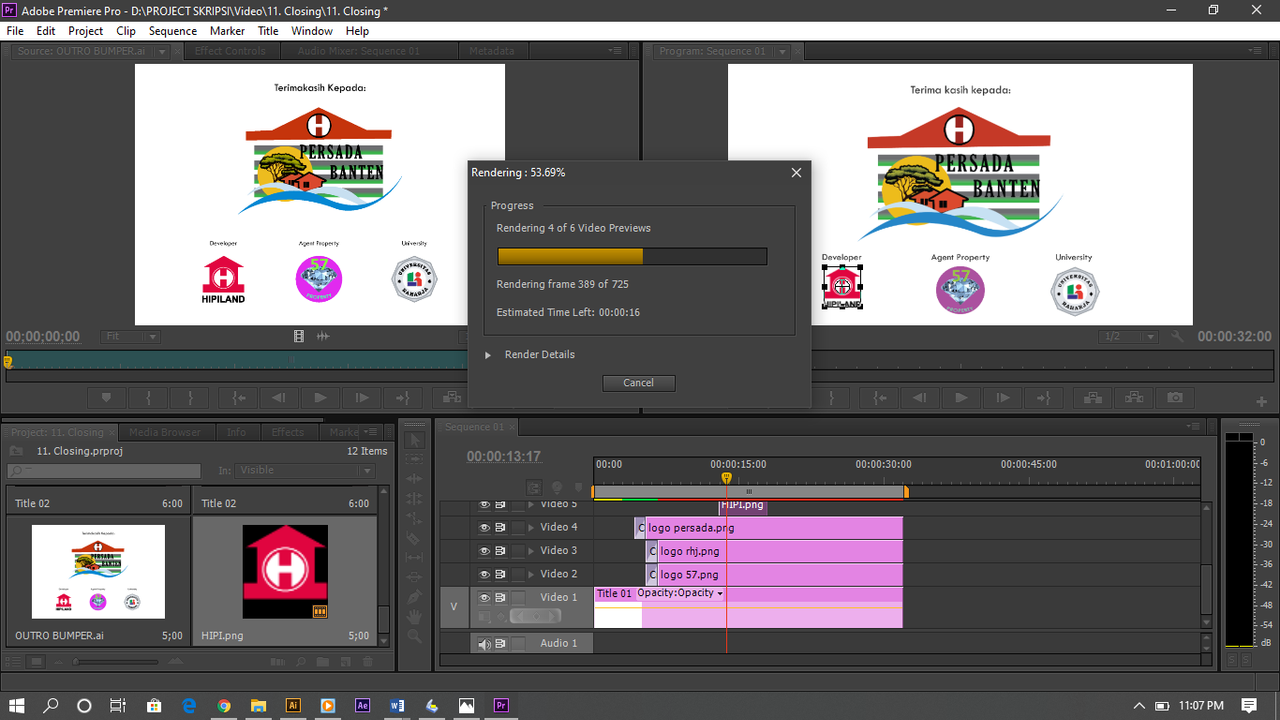The width and height of the screenshot is (1280, 720).
Task: Expand the Video 2 track
Action: 531,575
